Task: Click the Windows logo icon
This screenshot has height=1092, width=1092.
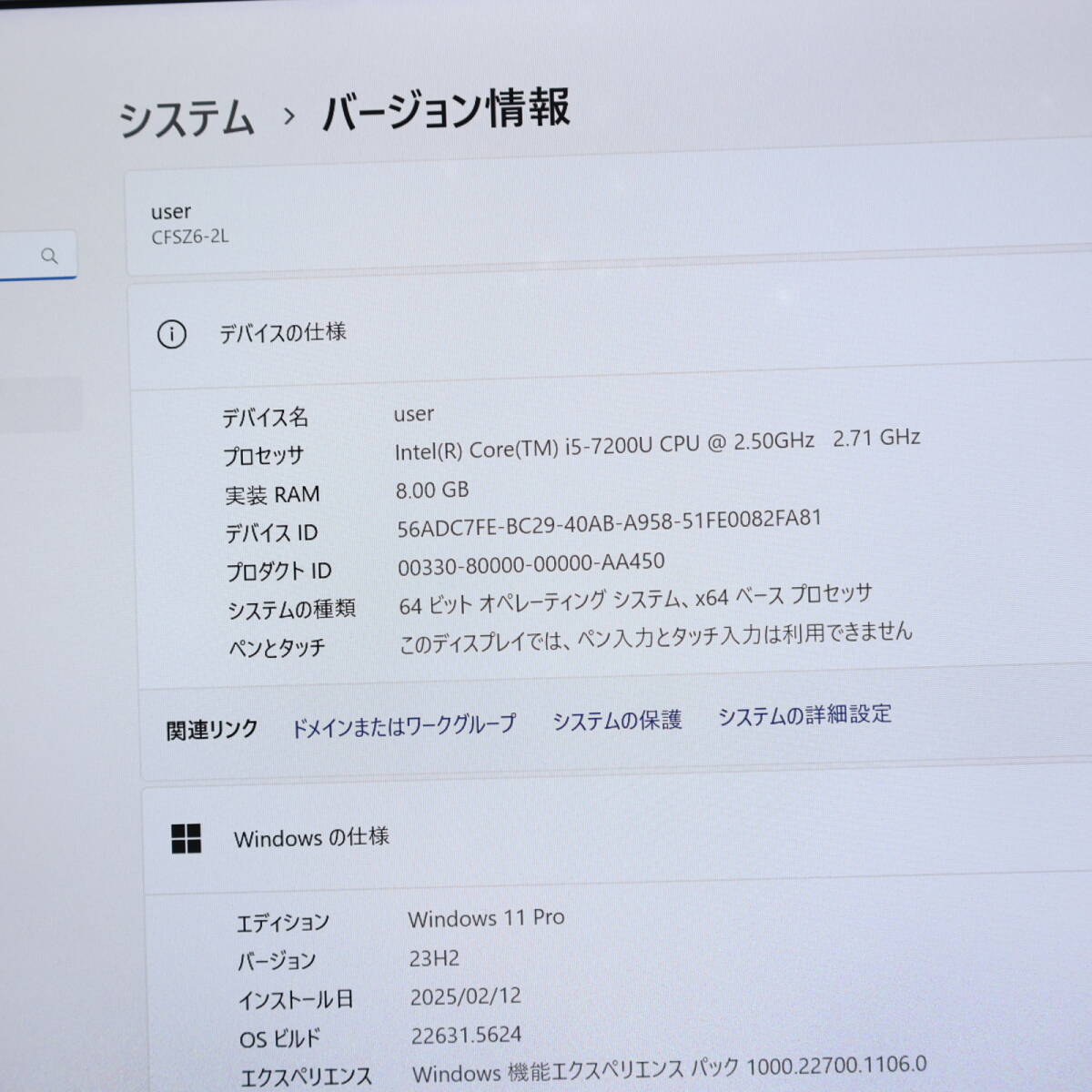Action: click(x=186, y=838)
